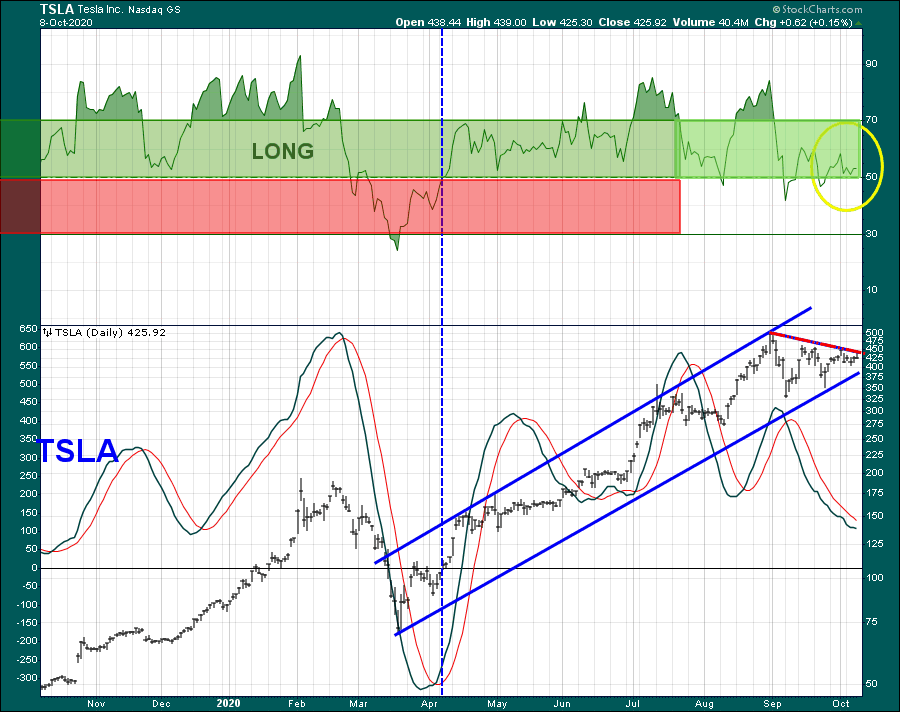The image size is (900, 712).
Task: Select the Sep marker on the date axis
Action: coord(771,702)
